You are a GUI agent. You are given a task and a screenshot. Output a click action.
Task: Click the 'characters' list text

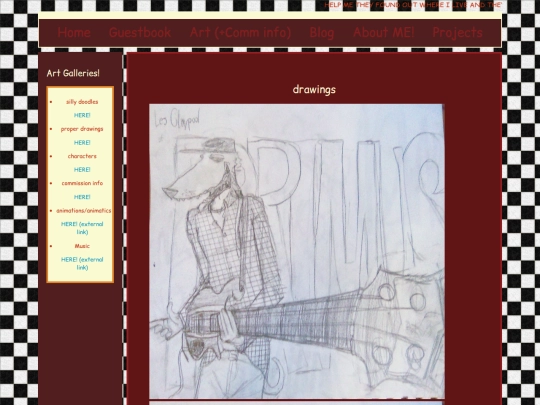click(82, 156)
